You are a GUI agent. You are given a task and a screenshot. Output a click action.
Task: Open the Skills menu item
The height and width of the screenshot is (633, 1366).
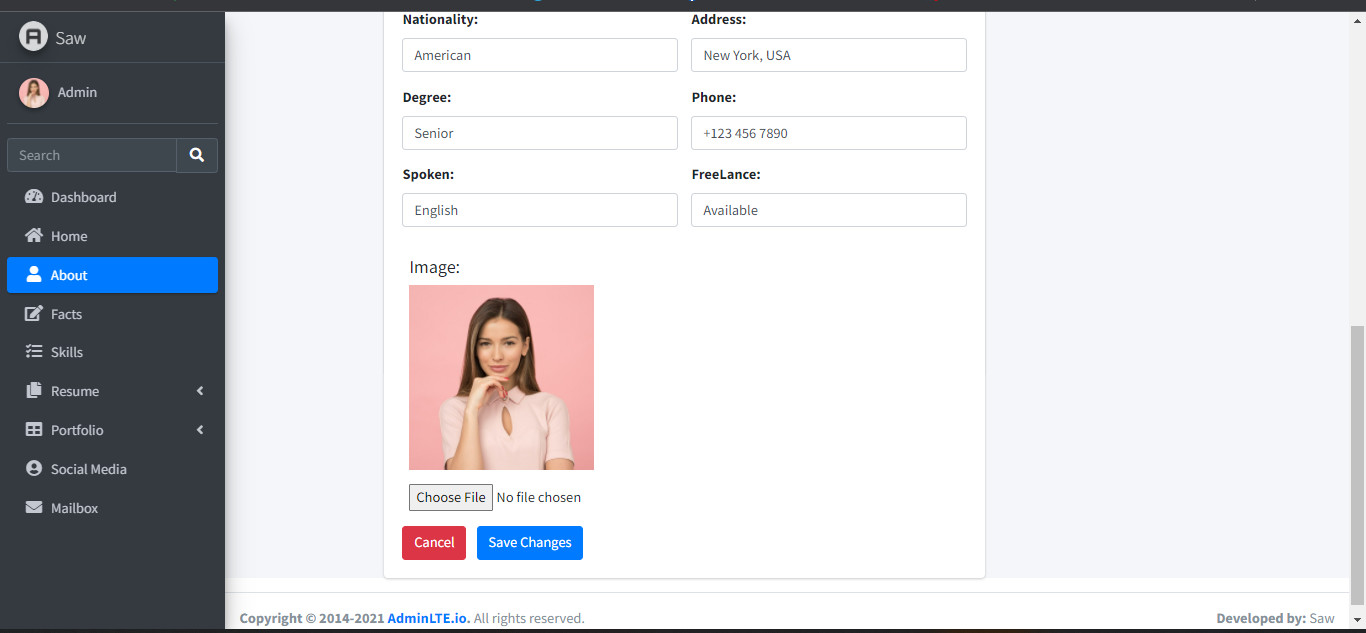(x=112, y=352)
